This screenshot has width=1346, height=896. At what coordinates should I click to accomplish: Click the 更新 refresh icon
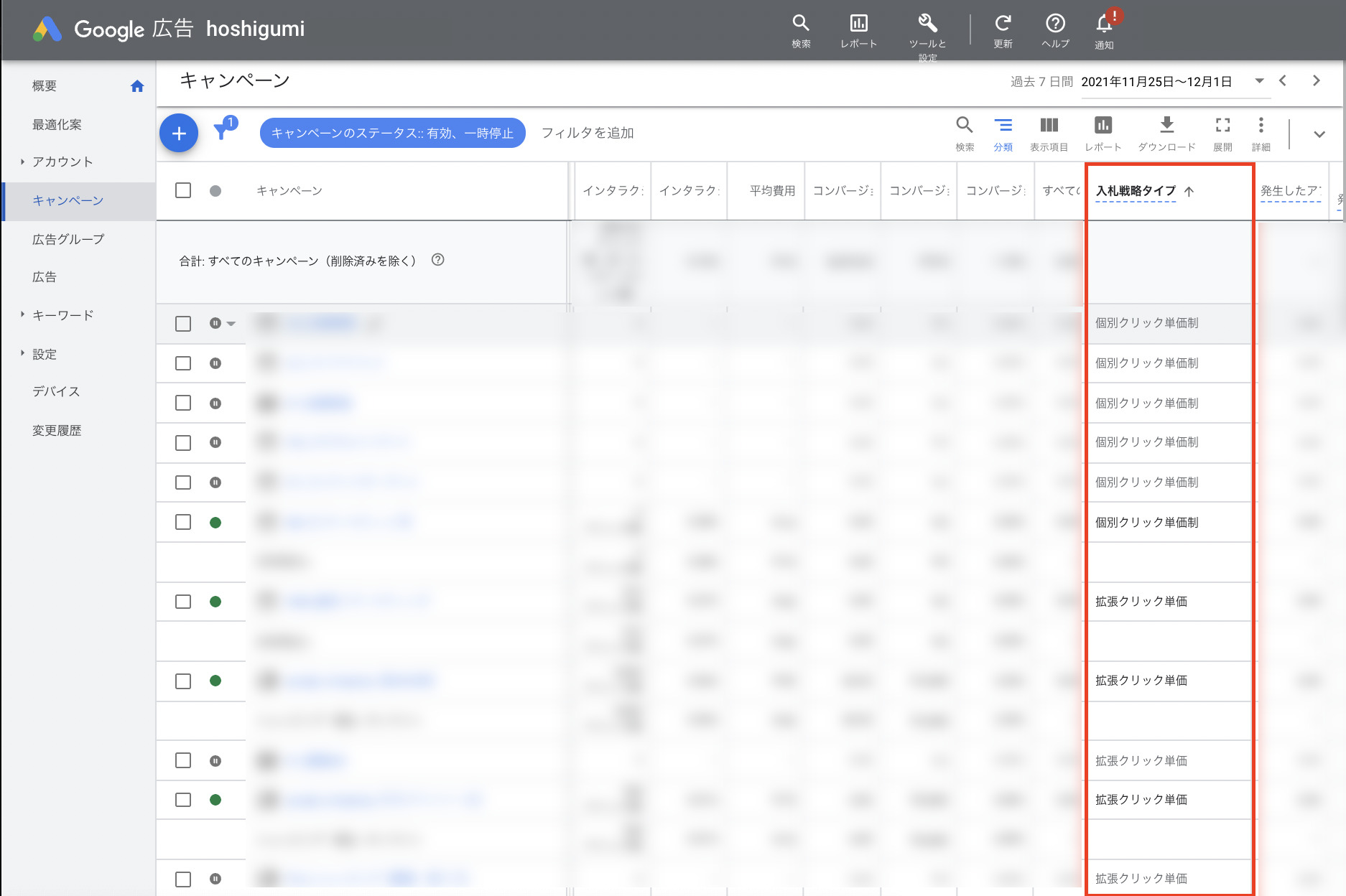coord(1003,25)
